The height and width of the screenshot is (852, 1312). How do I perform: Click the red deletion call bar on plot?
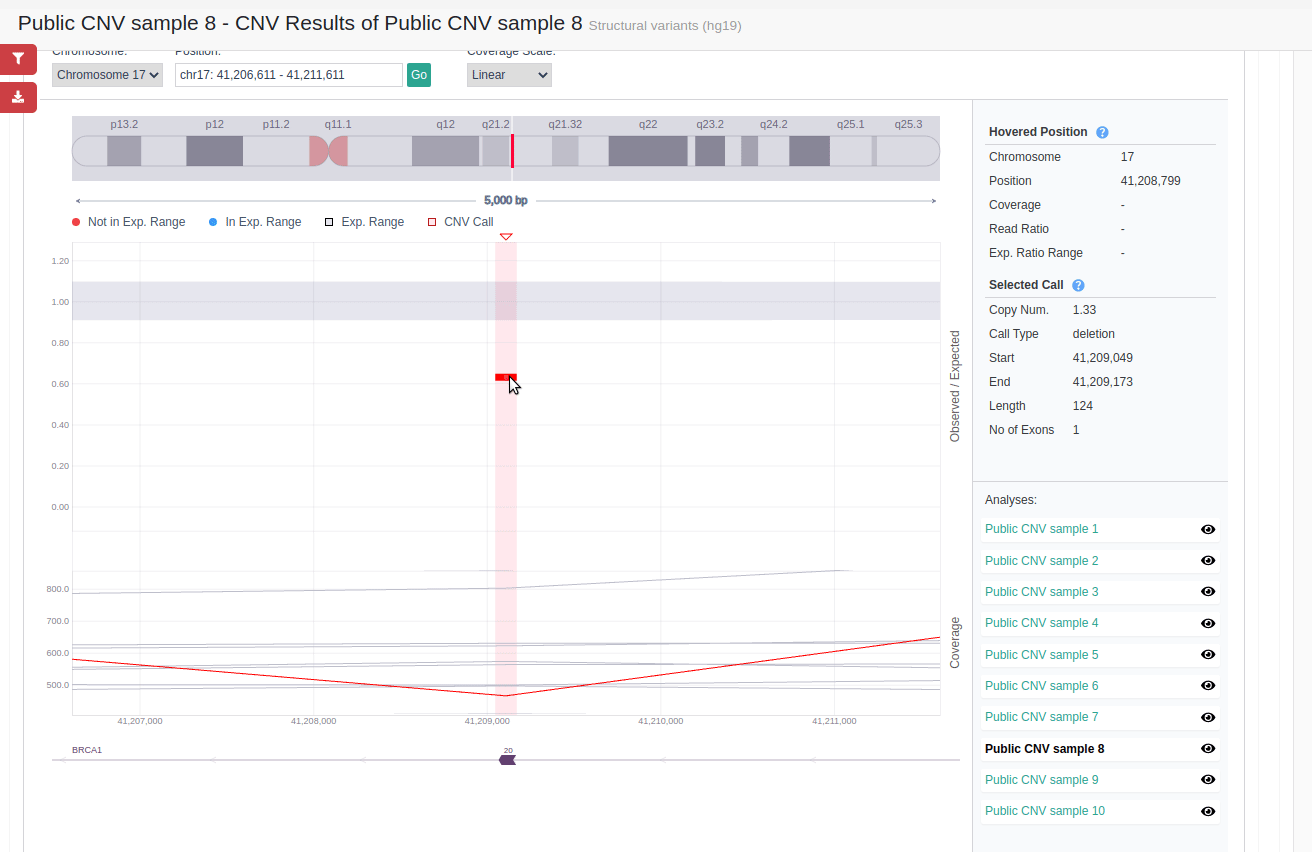point(503,377)
